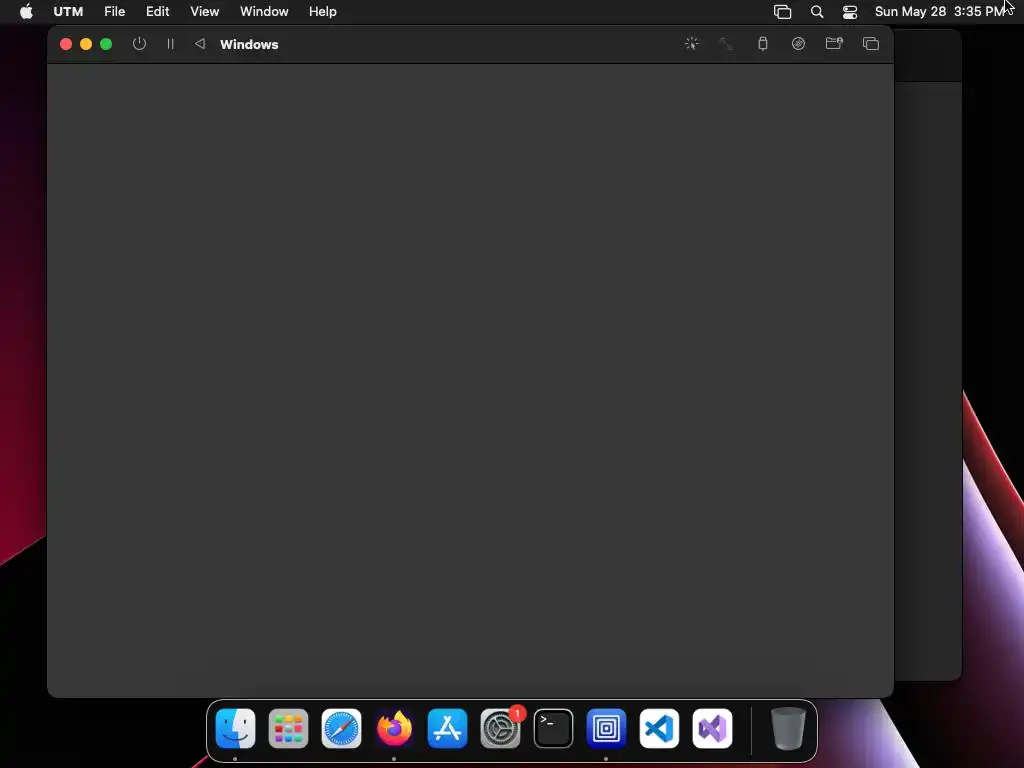The width and height of the screenshot is (1024, 768).
Task: Open the Help menu
Action: tap(323, 11)
